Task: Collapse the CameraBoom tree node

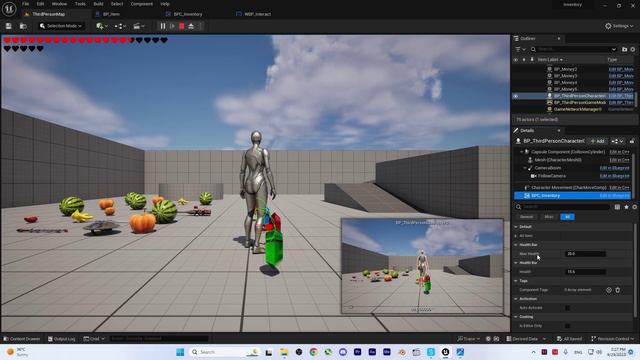Action: (x=525, y=168)
